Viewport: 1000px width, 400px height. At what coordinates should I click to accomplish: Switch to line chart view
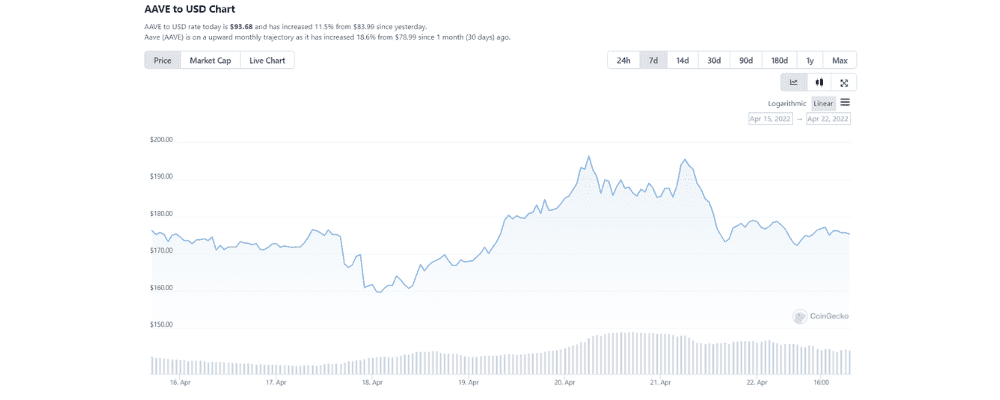point(794,82)
